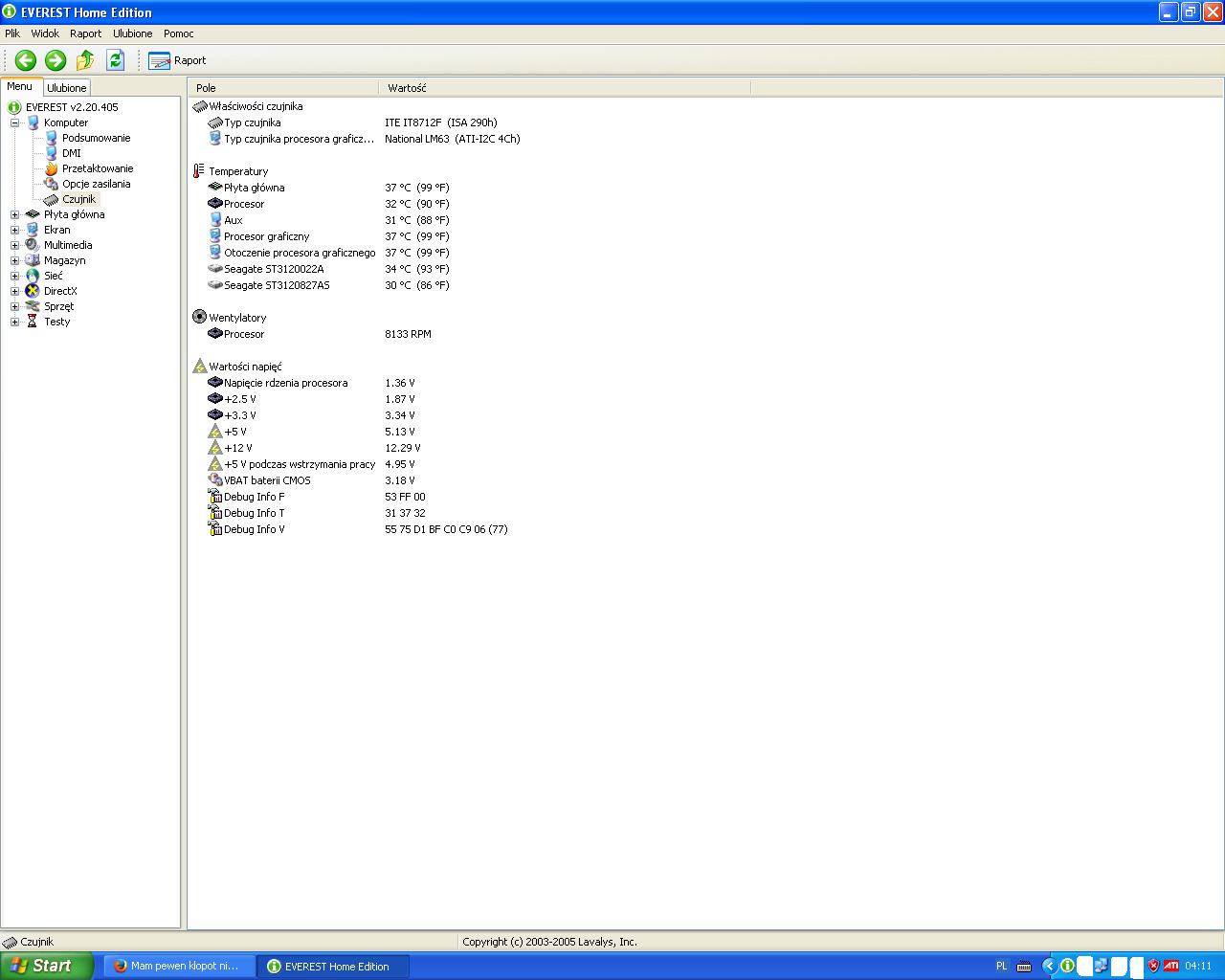Click the Temperatury thermometer icon

pyautogui.click(x=199, y=171)
